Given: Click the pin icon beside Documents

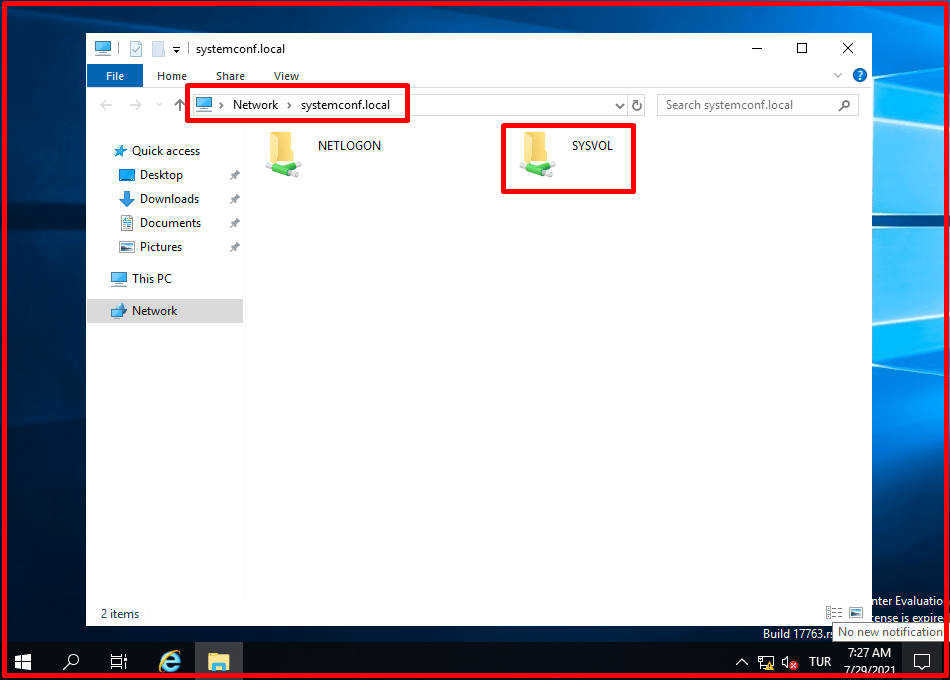Looking at the screenshot, I should tap(234, 223).
